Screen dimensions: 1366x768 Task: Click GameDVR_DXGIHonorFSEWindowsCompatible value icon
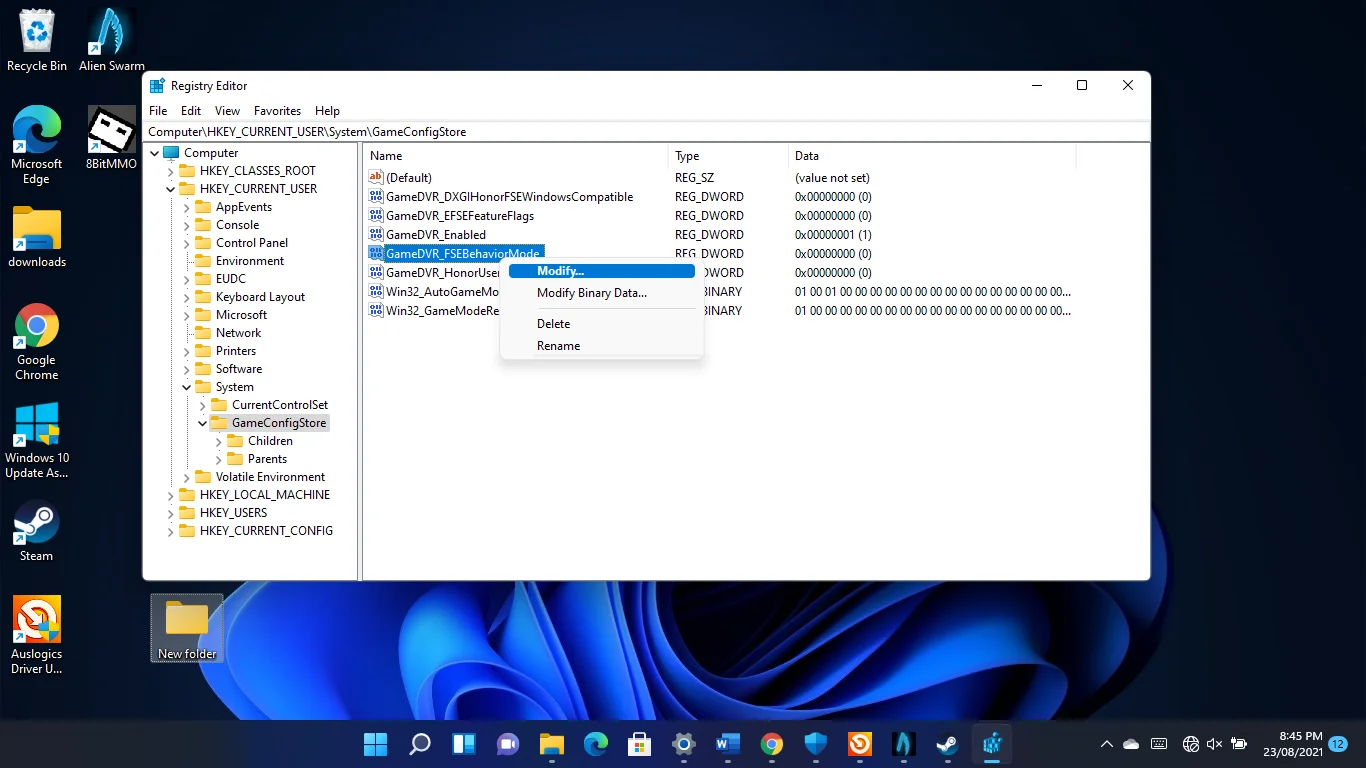point(376,197)
